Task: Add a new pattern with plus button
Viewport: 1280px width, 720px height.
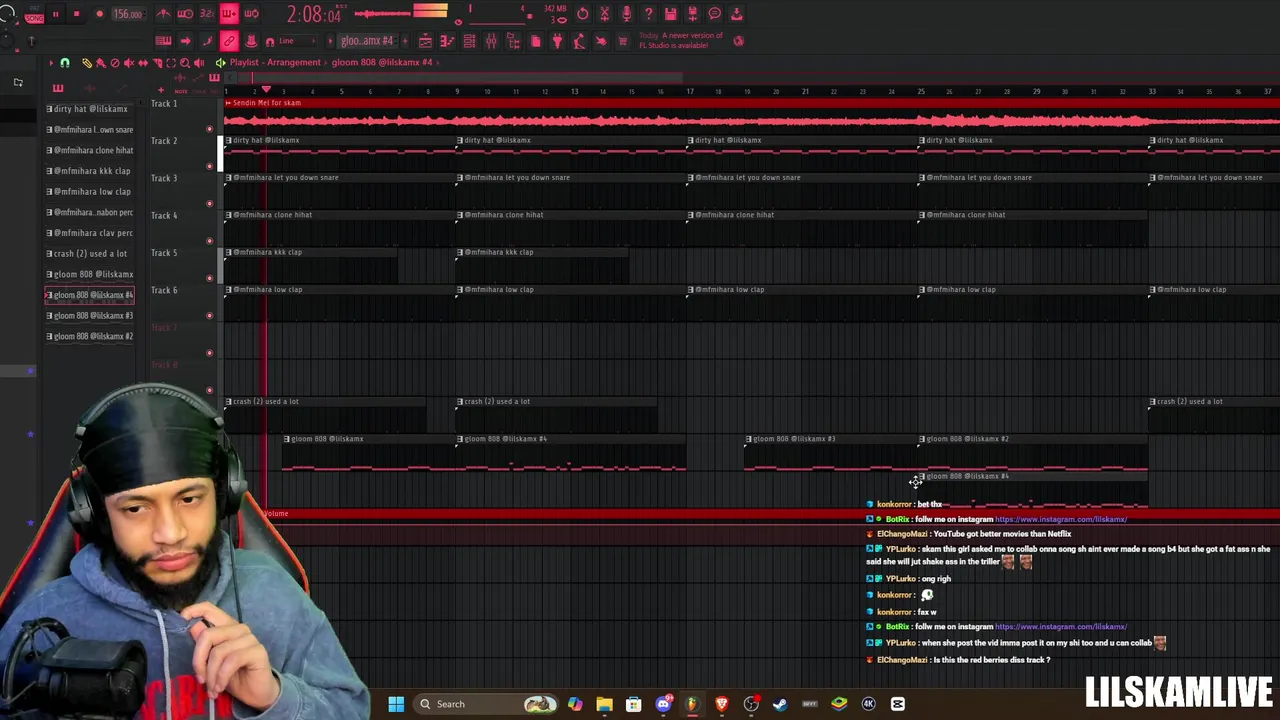Action: [406, 41]
